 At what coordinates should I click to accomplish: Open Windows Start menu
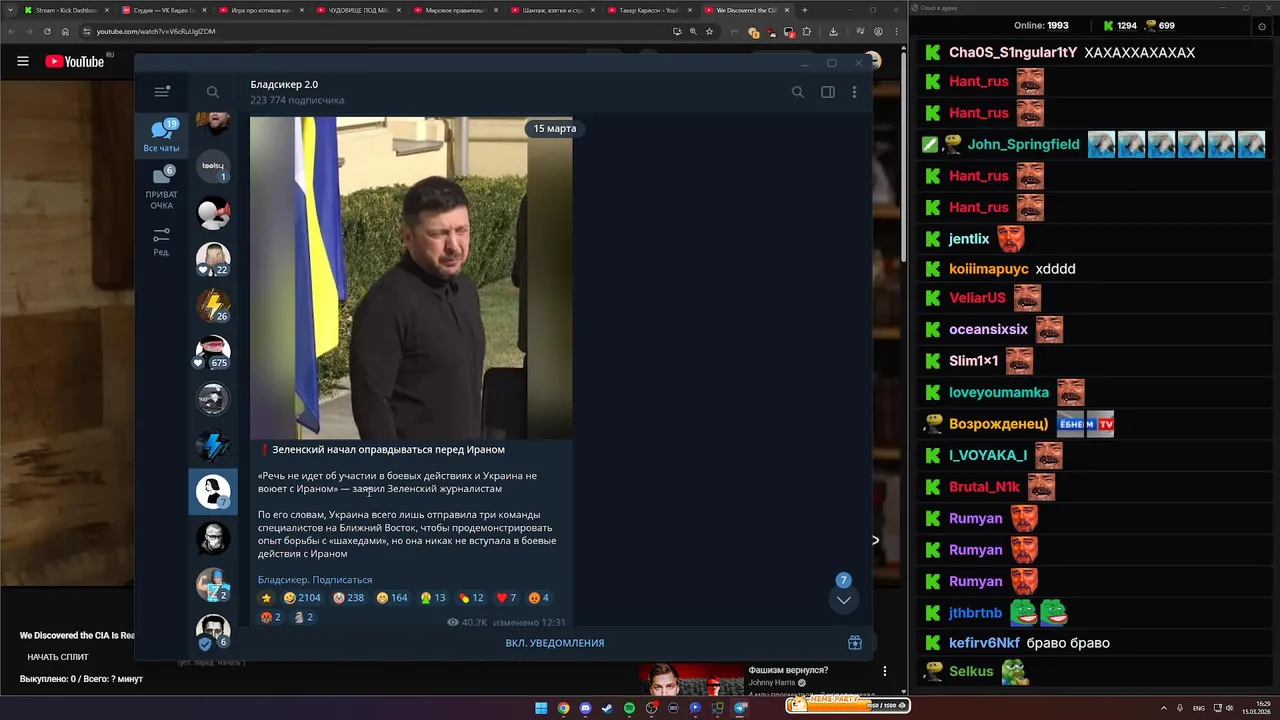coord(541,708)
